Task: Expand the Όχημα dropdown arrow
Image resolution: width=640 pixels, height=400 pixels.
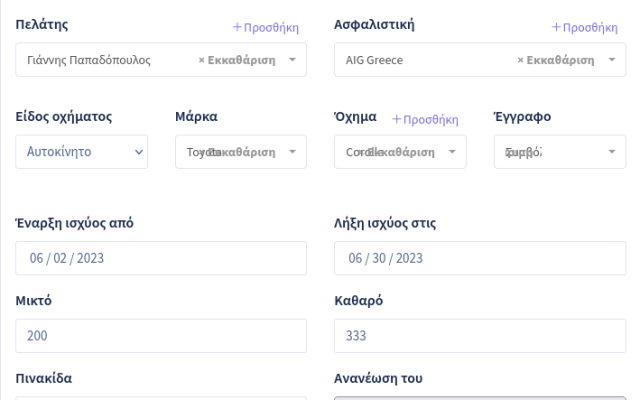Action: click(452, 152)
